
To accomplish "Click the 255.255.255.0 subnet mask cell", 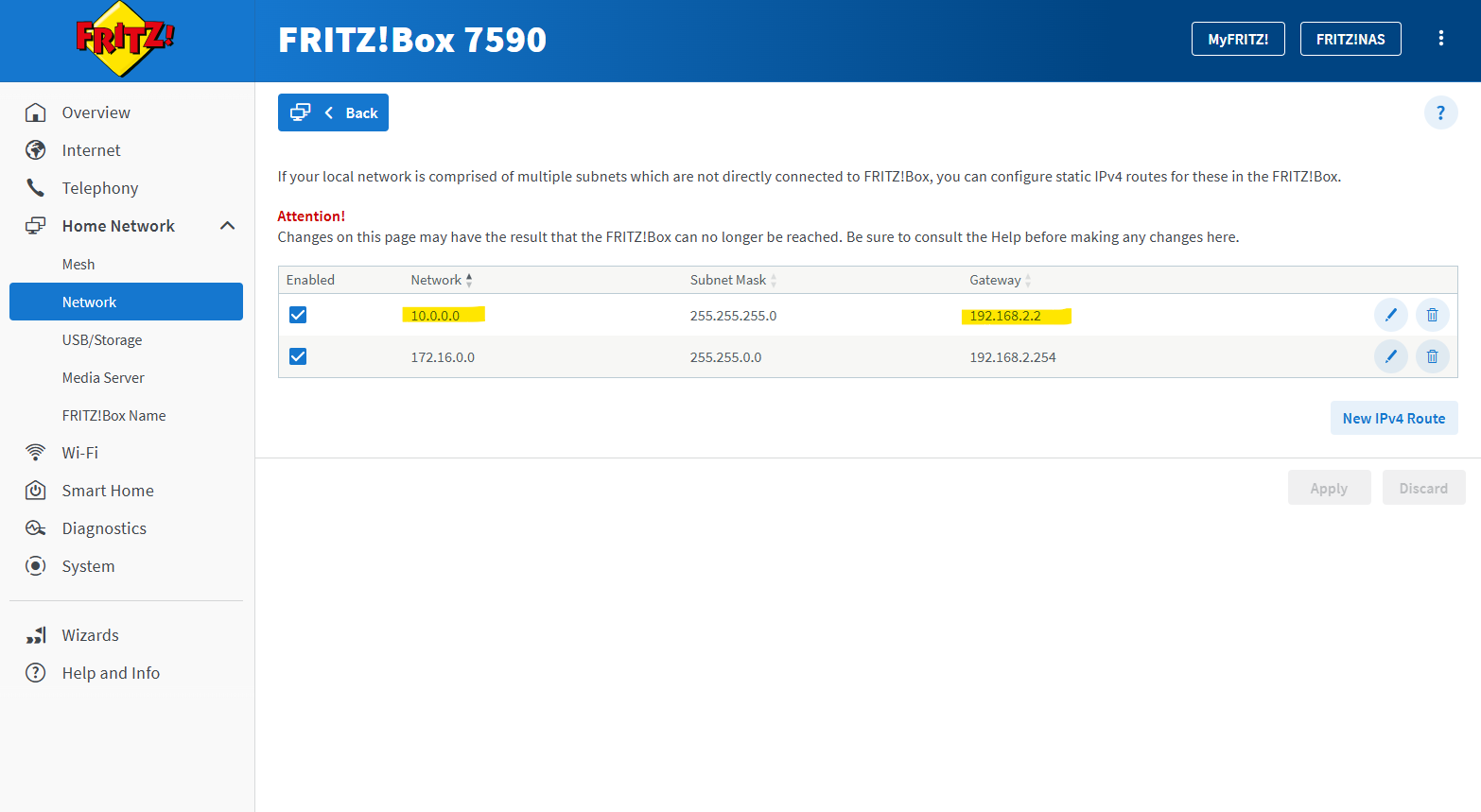I will coord(733,316).
